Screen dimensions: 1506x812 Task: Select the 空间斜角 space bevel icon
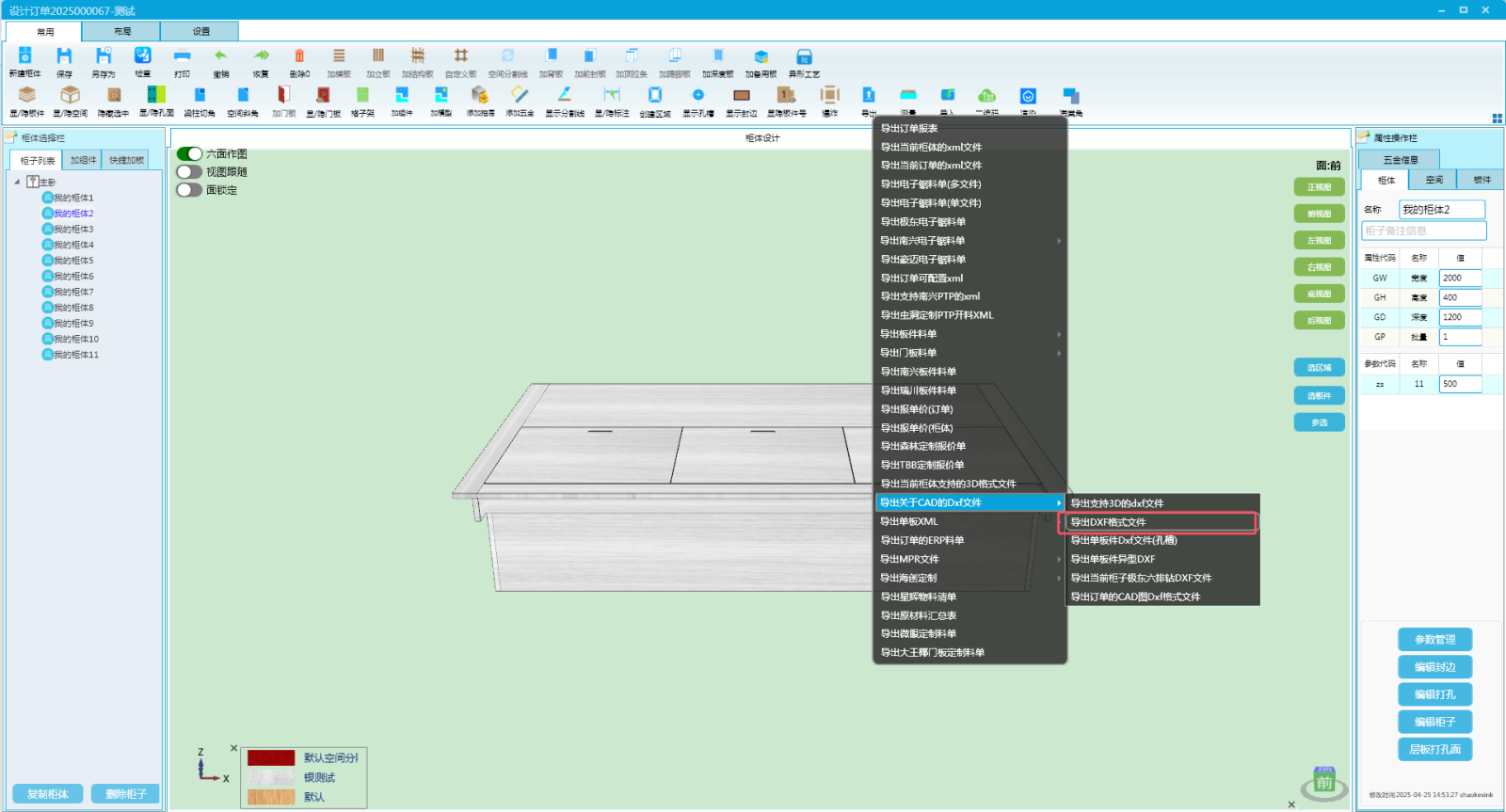243,95
